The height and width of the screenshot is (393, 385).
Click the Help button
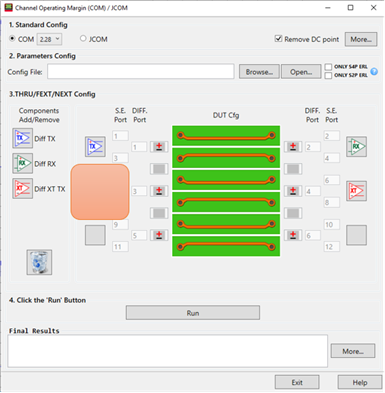pyautogui.click(x=360, y=382)
